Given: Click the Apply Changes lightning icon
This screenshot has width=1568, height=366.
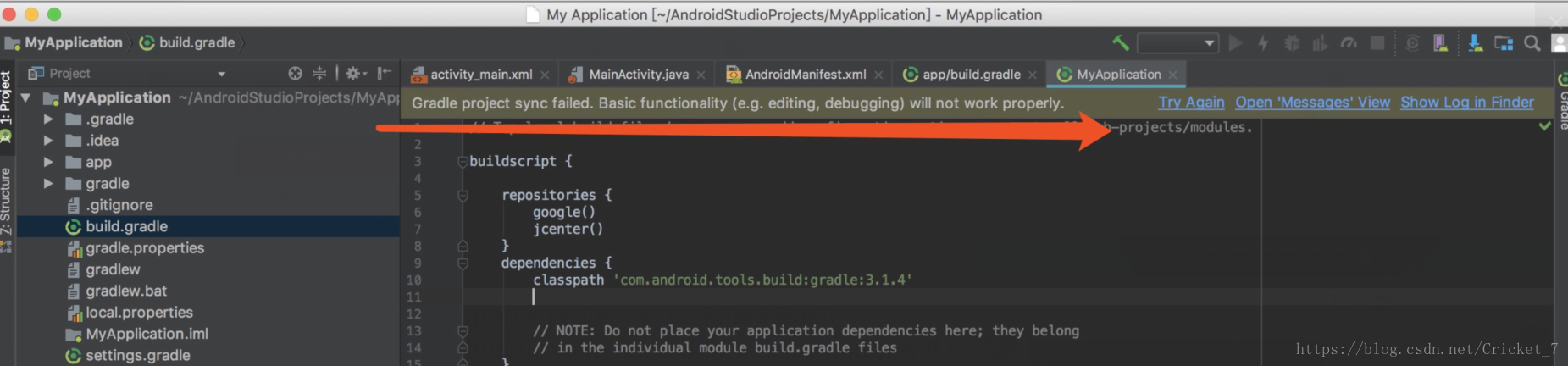Looking at the screenshot, I should 1263,42.
